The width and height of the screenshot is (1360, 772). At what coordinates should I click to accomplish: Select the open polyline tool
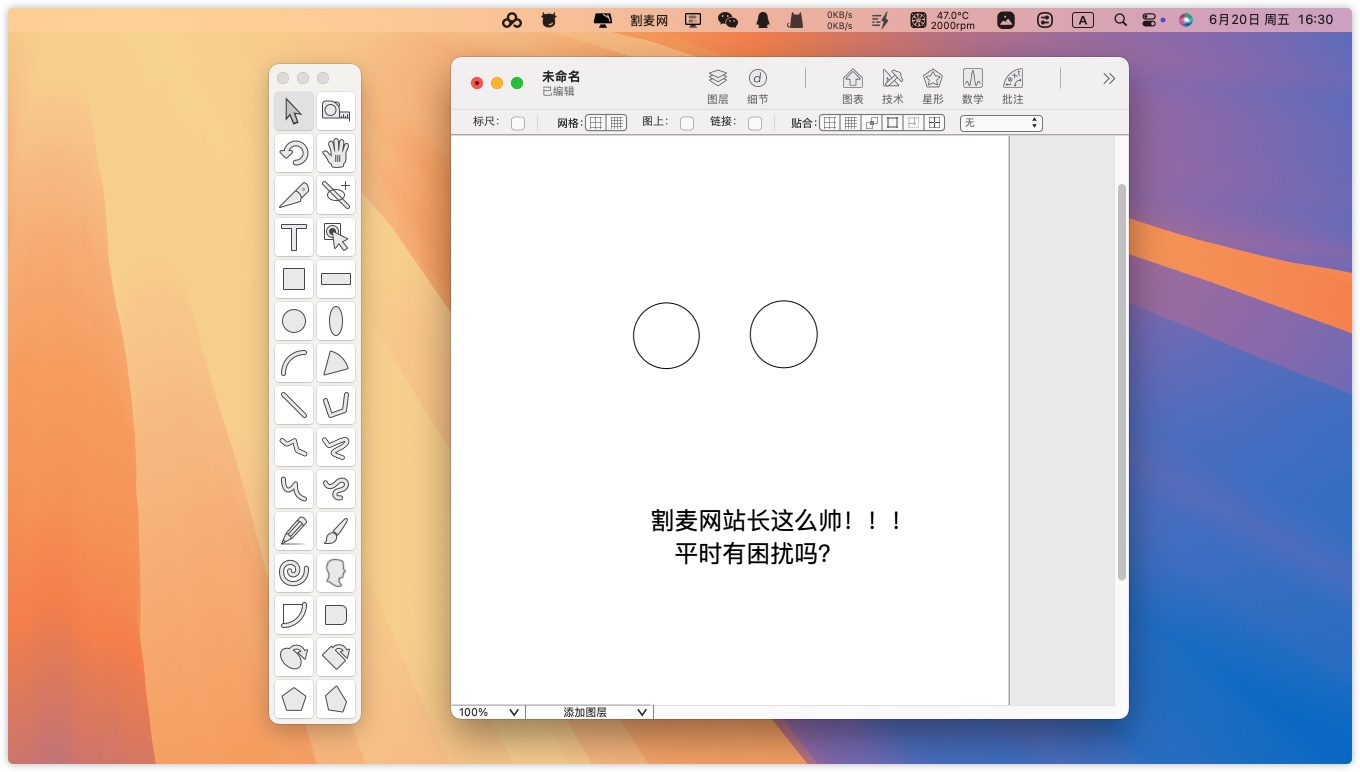tap(336, 405)
